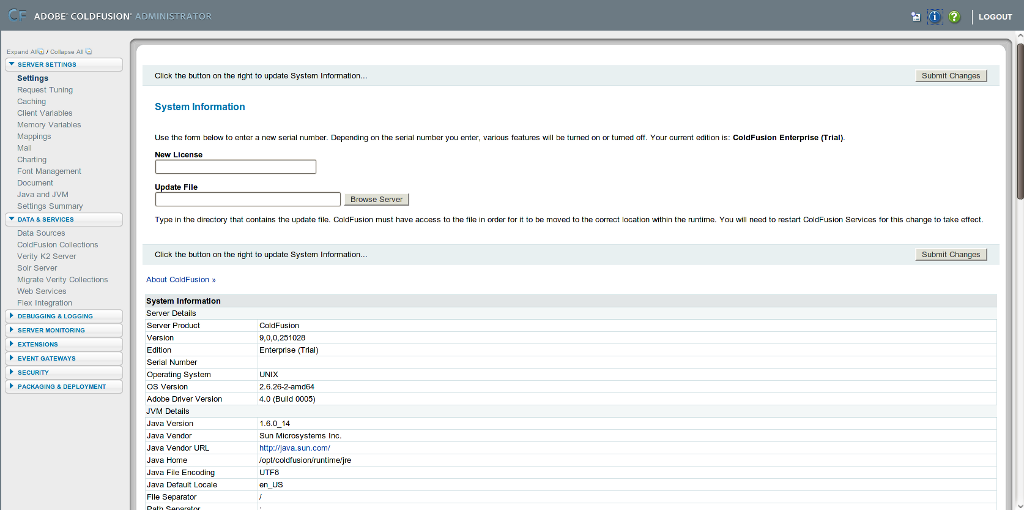Click the Serial Number row label

172,362
